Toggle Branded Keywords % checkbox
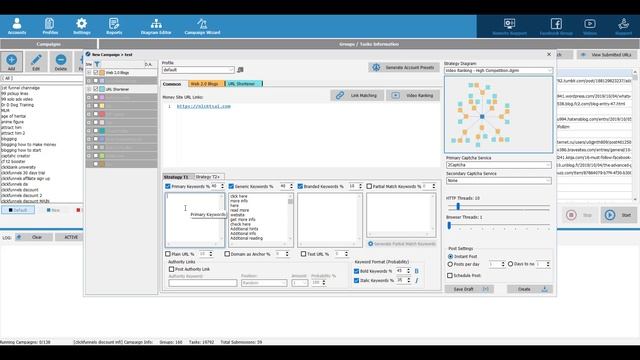 [300, 186]
